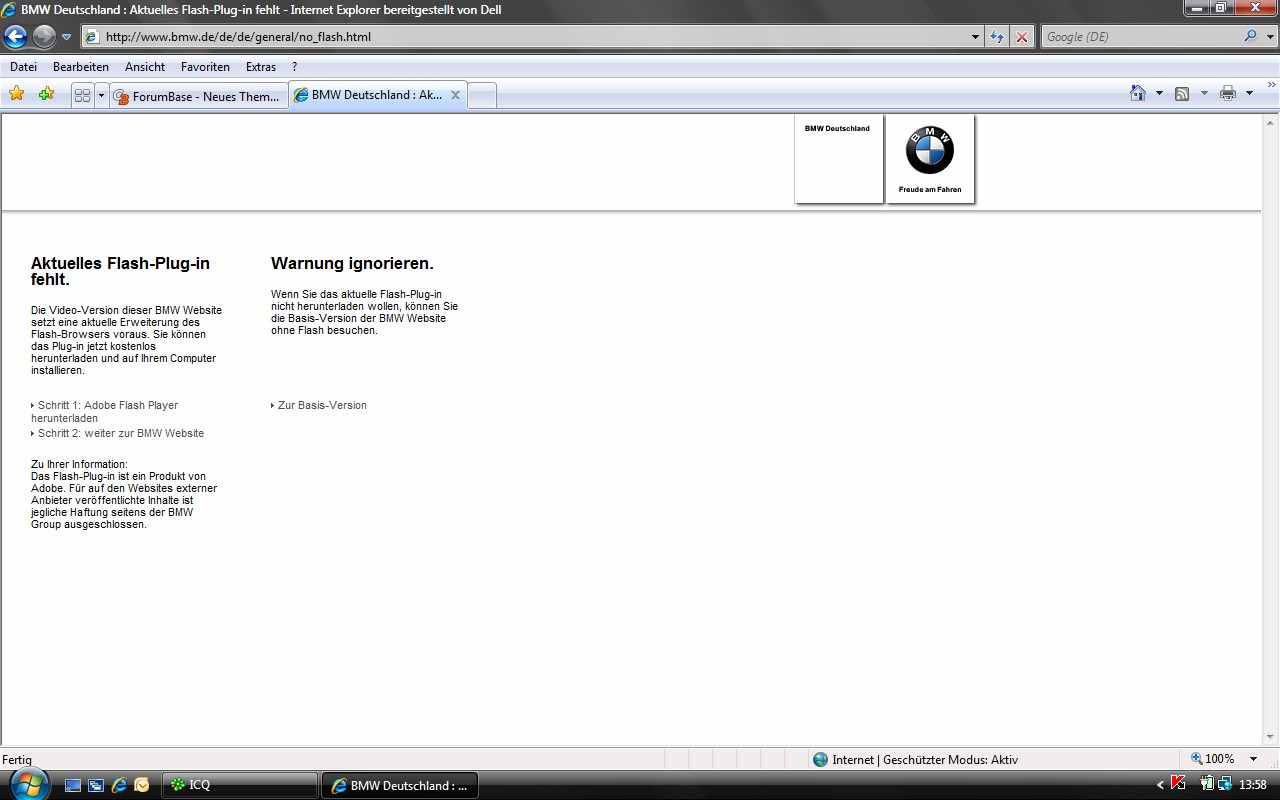Open Schritt 1: Adobe Flash Player herunterladen link
The width and height of the screenshot is (1280, 800).
pyautogui.click(x=104, y=412)
